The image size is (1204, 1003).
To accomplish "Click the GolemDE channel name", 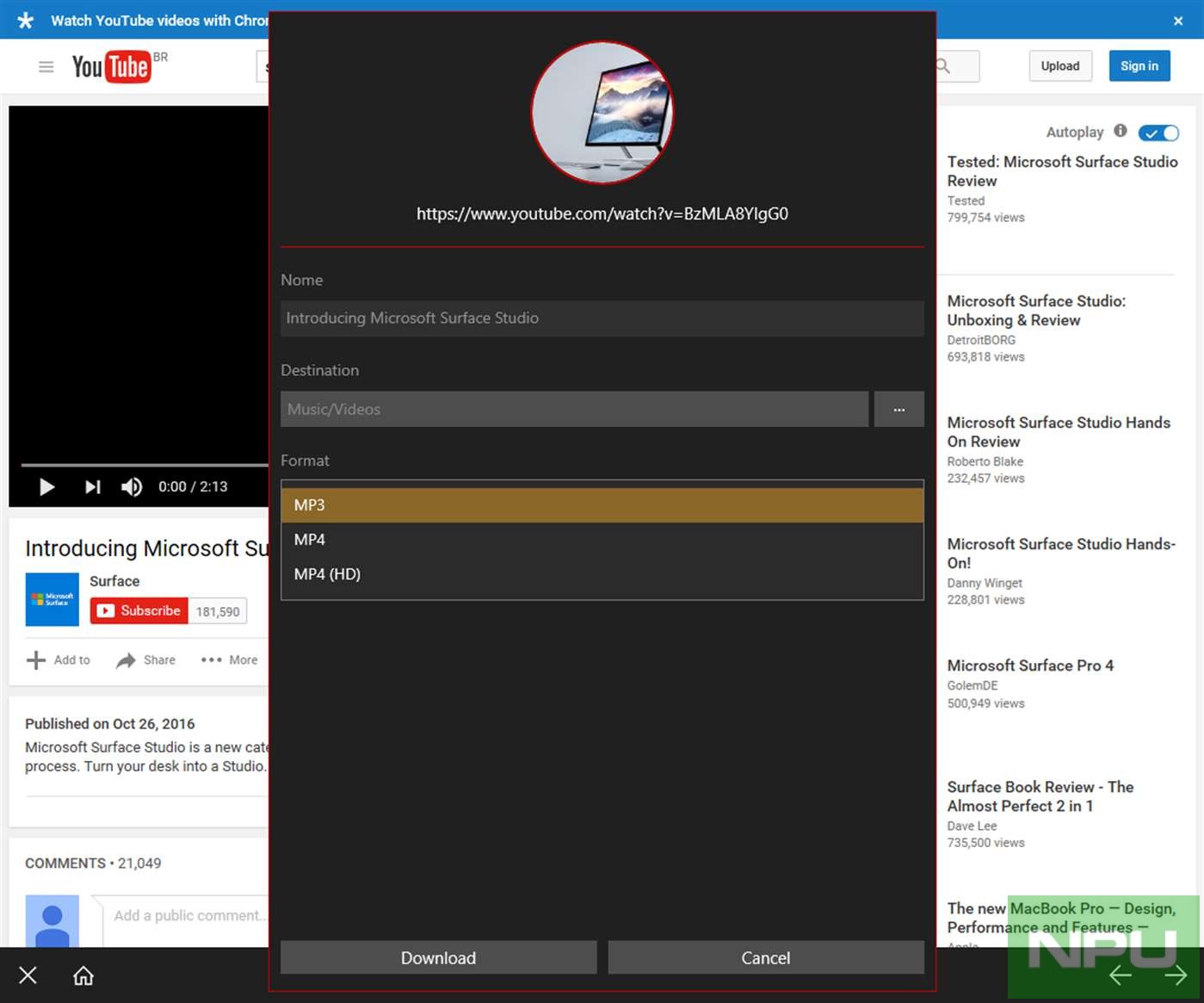I will click(x=972, y=685).
